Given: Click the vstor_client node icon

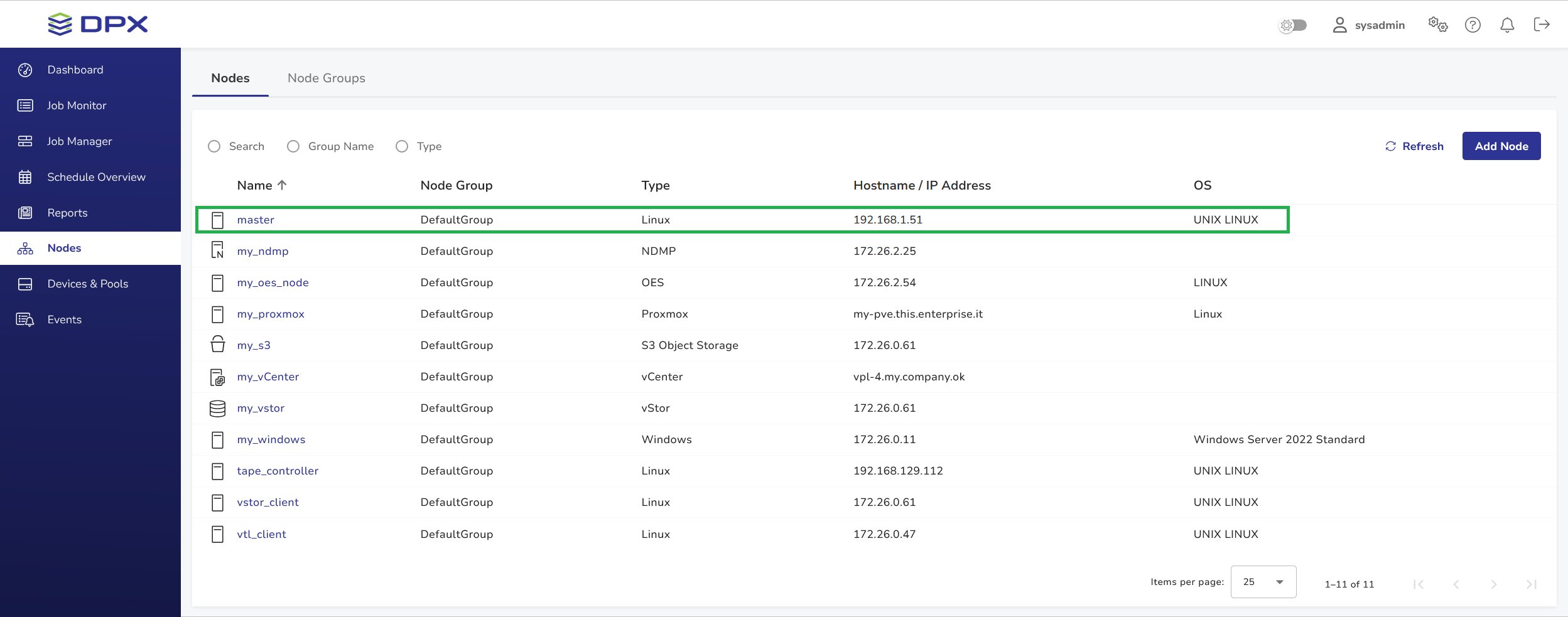Looking at the screenshot, I should (x=217, y=502).
